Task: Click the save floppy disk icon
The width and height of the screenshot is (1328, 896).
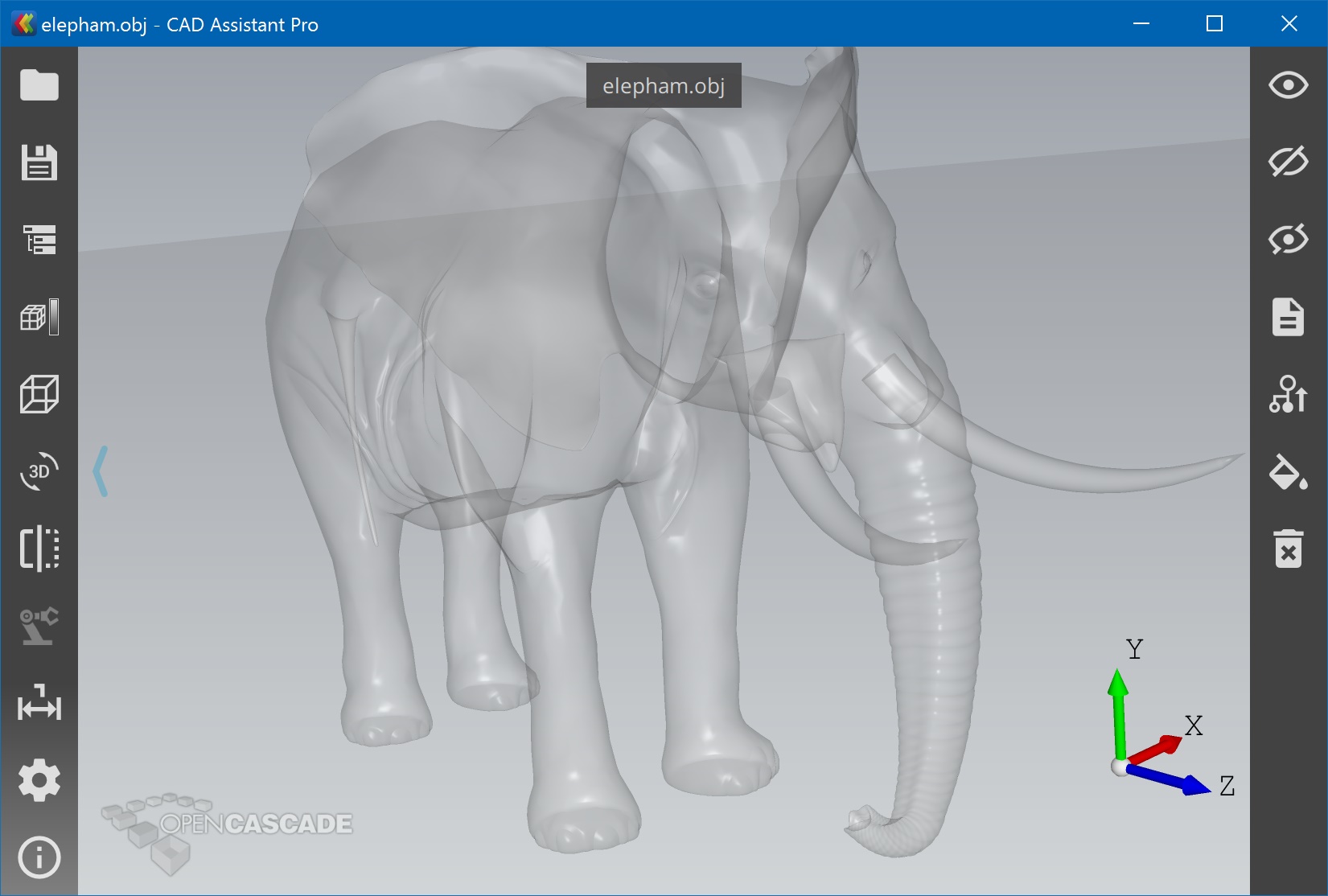Action: click(x=39, y=162)
